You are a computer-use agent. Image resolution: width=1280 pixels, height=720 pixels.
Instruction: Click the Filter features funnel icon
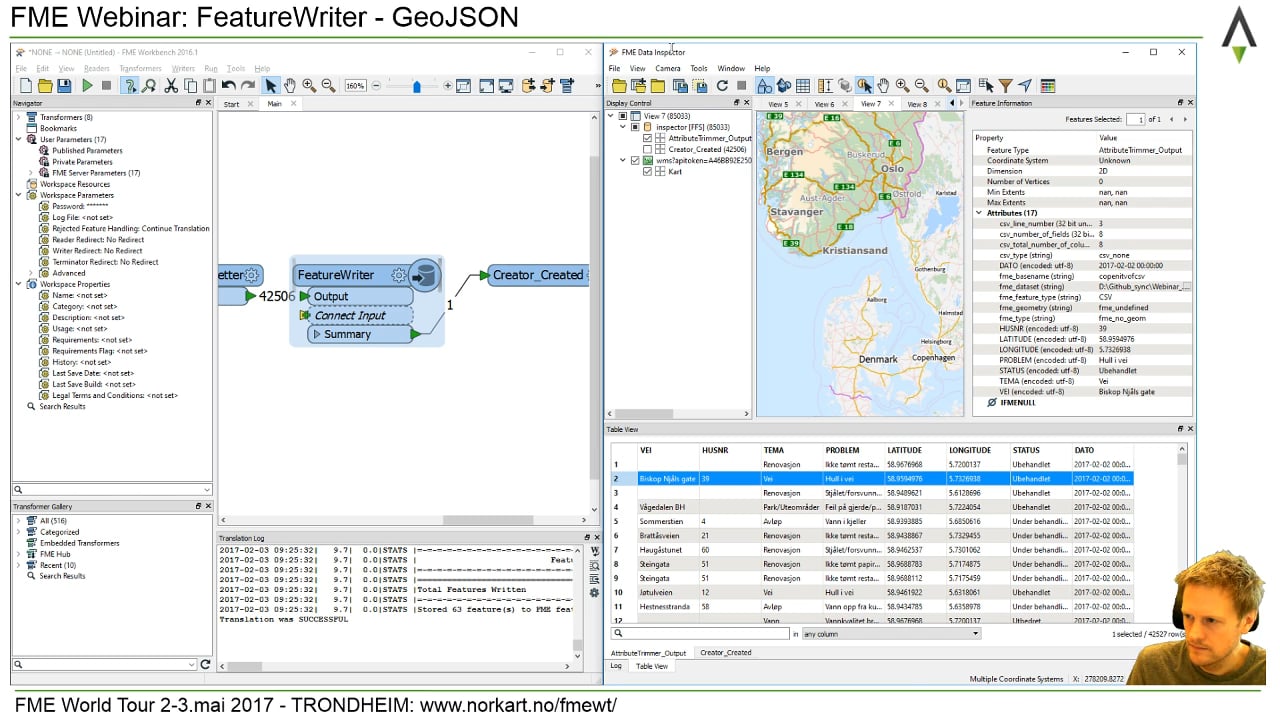click(1005, 86)
